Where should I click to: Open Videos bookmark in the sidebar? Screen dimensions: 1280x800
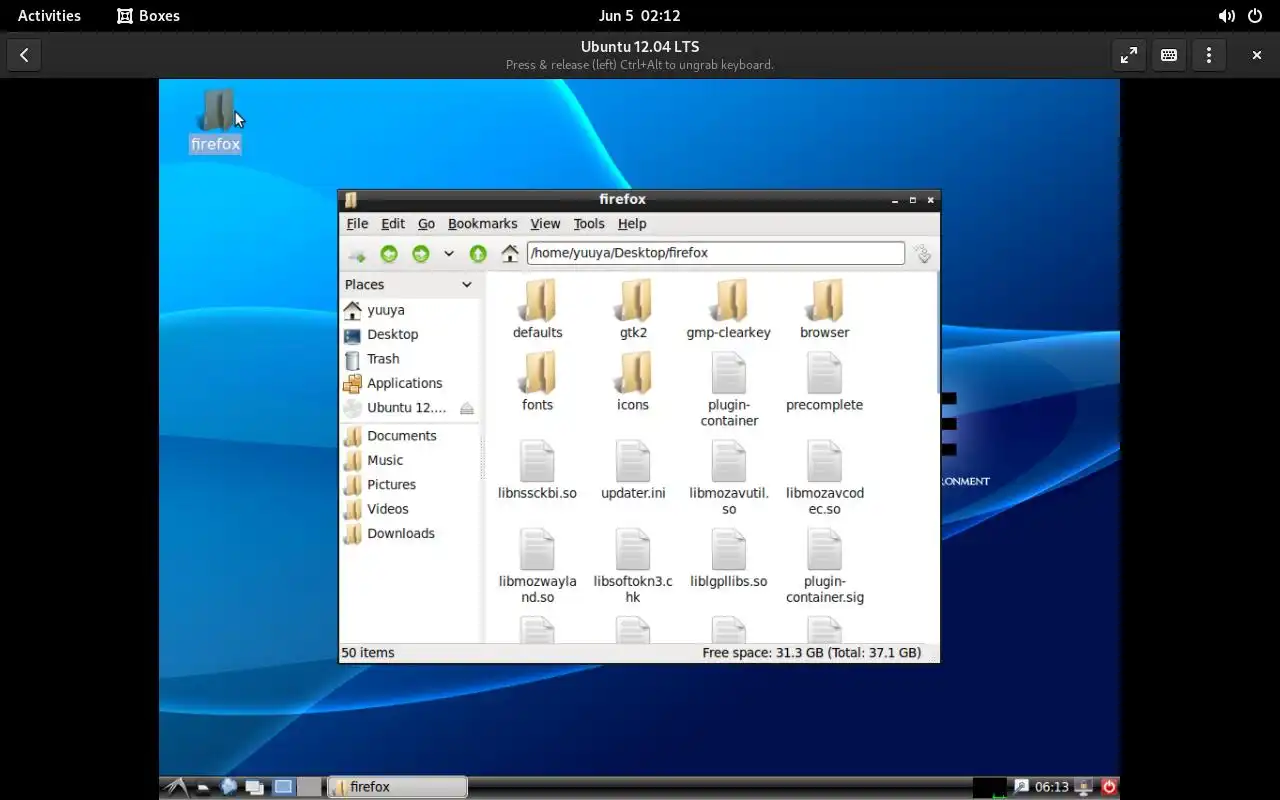[x=410, y=509]
